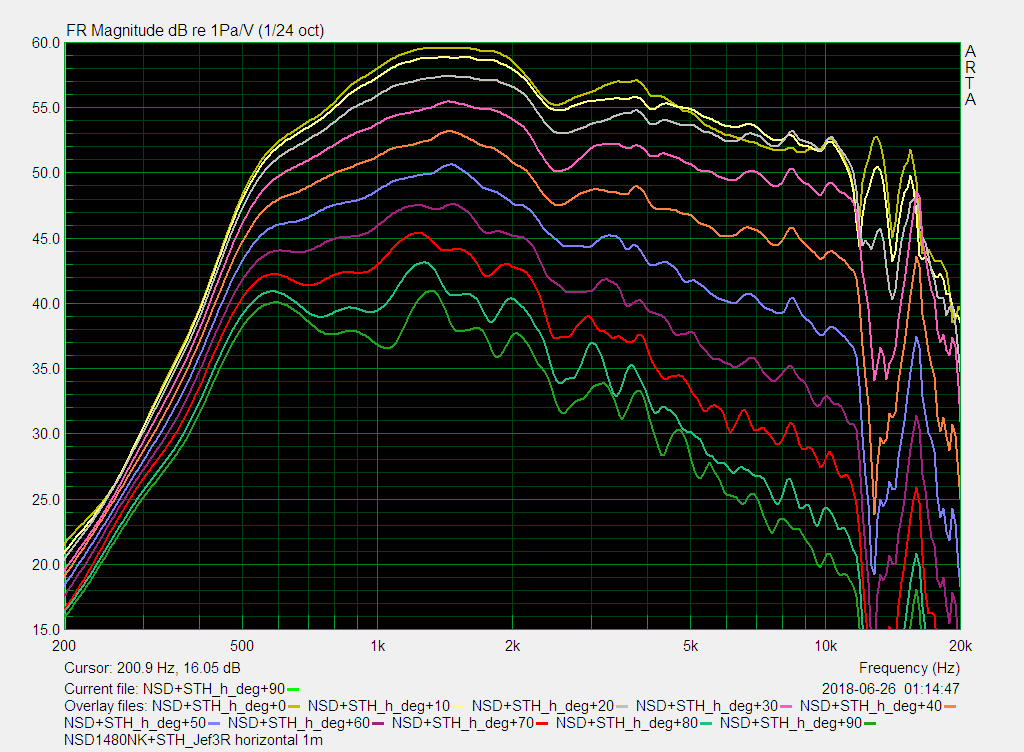Click the legend entry 'NSD+STH_h_deg+80'
Screen dimensions: 1024x752
(627, 723)
